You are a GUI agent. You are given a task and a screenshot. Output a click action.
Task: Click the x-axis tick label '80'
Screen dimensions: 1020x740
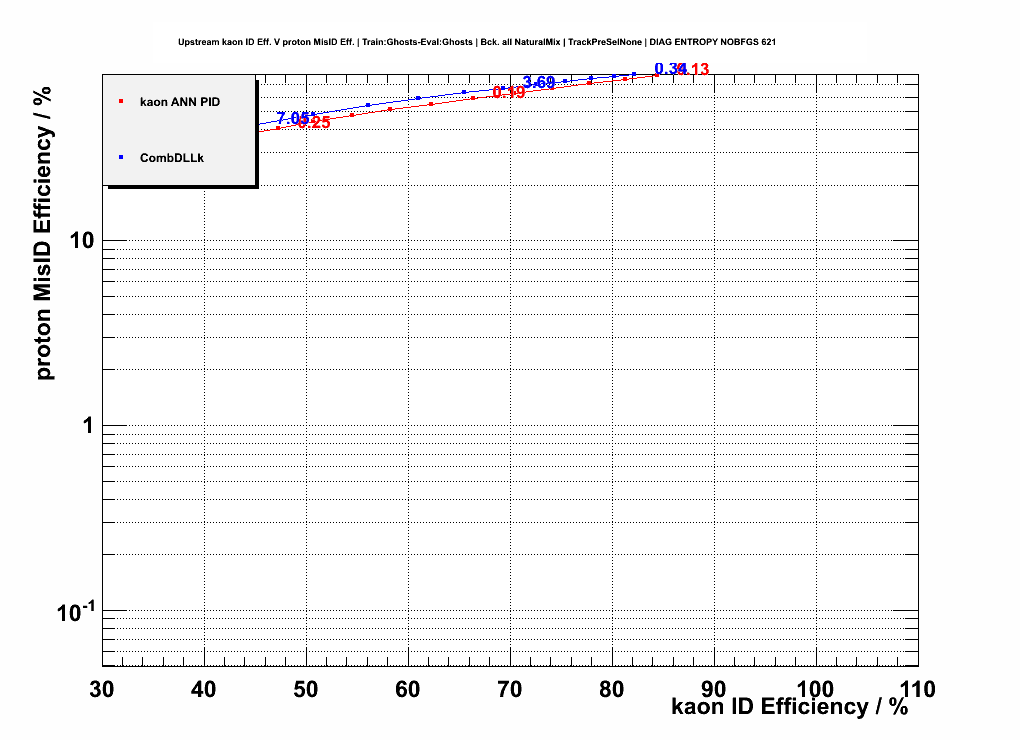(612, 689)
